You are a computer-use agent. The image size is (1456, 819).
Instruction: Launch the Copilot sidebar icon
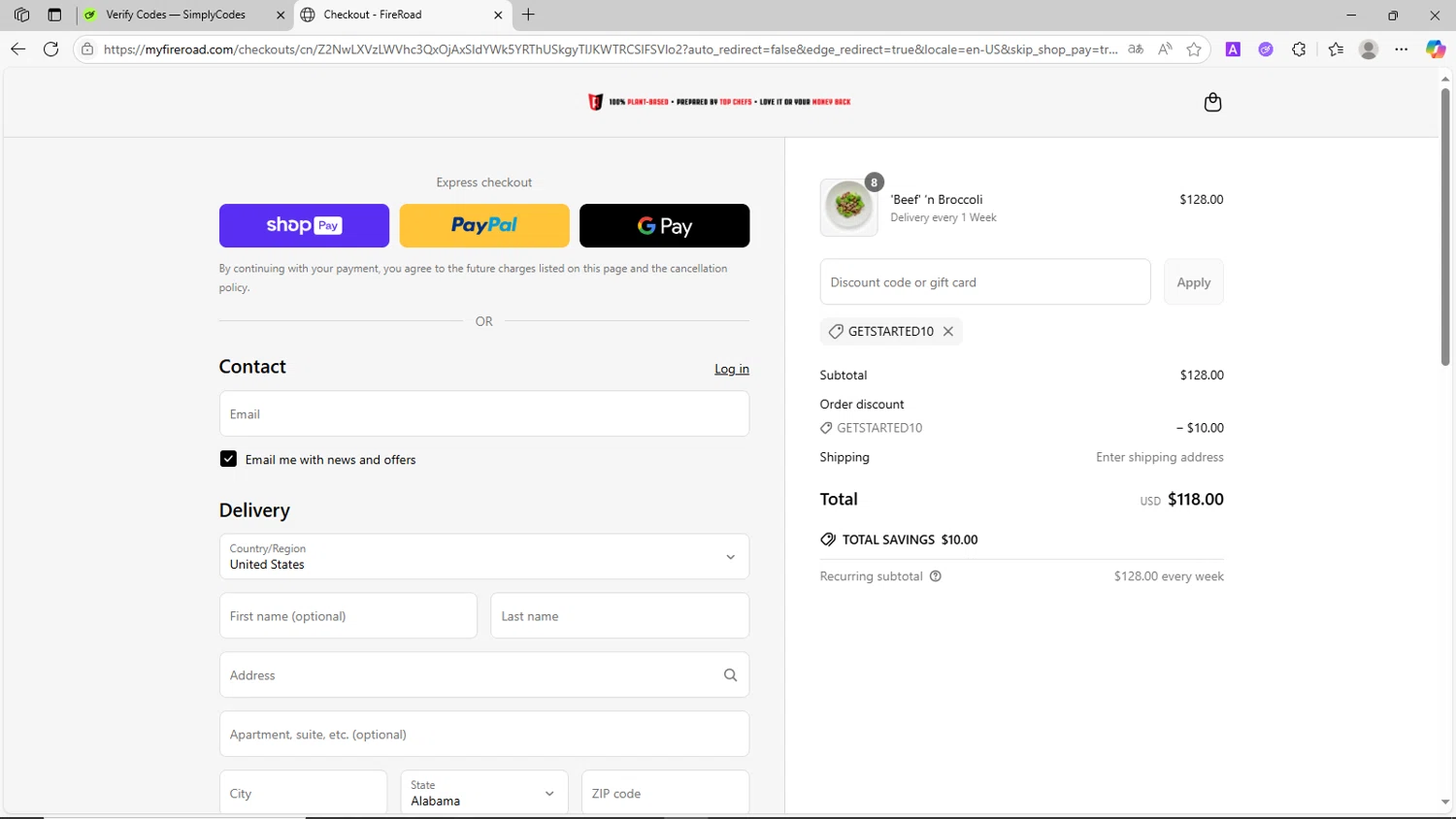click(1435, 49)
